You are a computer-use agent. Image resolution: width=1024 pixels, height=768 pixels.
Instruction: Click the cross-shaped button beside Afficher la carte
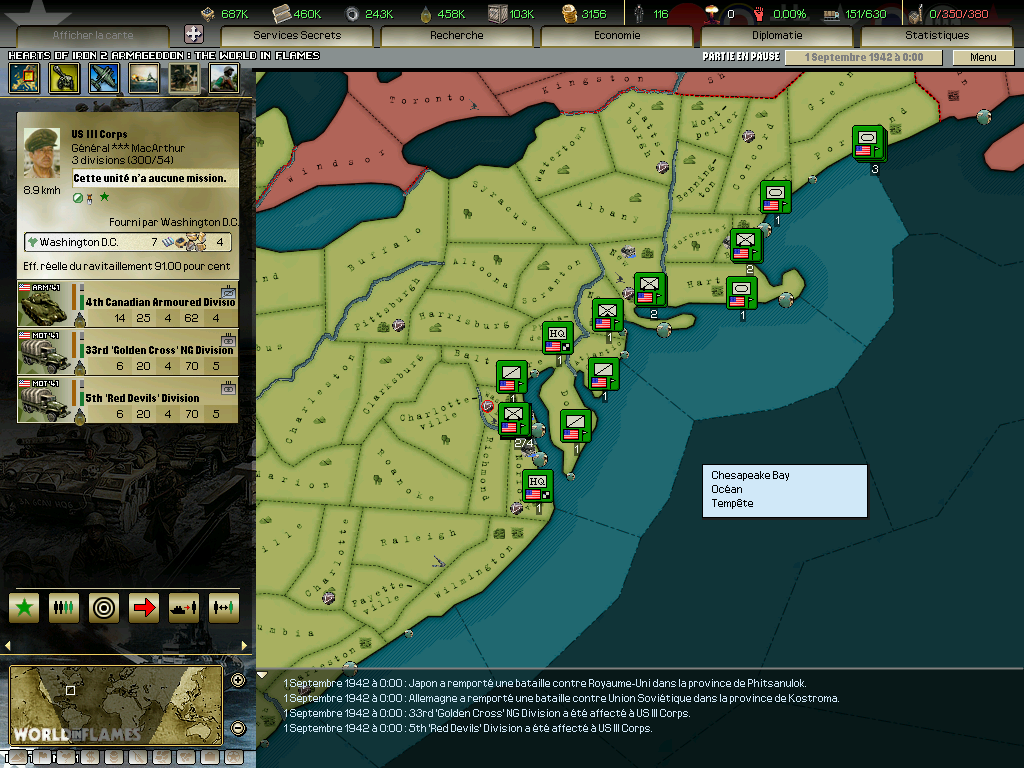tap(193, 34)
